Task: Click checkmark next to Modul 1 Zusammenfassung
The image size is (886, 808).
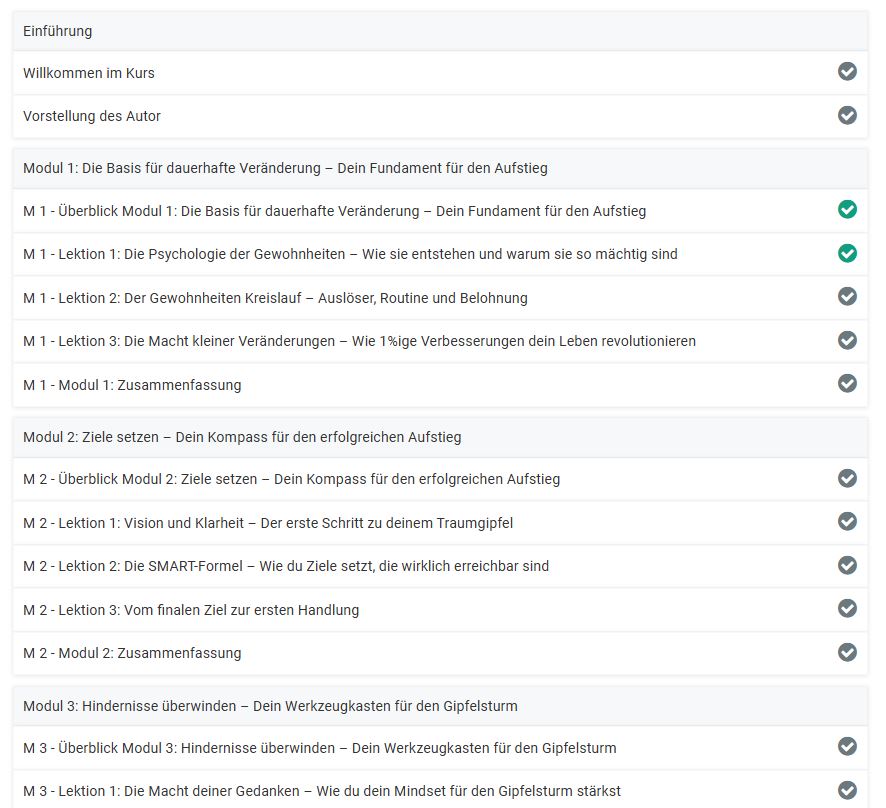Action: coord(847,384)
